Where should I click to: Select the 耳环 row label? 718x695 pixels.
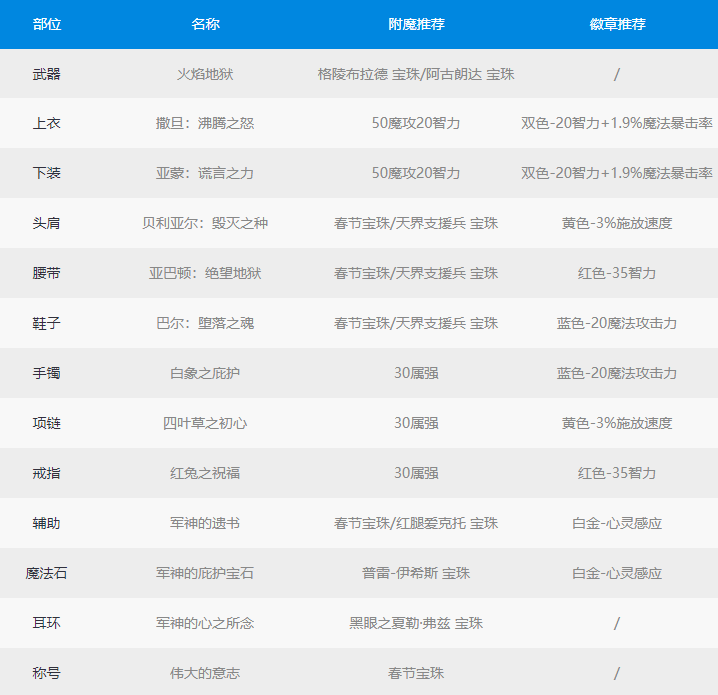click(x=47, y=622)
